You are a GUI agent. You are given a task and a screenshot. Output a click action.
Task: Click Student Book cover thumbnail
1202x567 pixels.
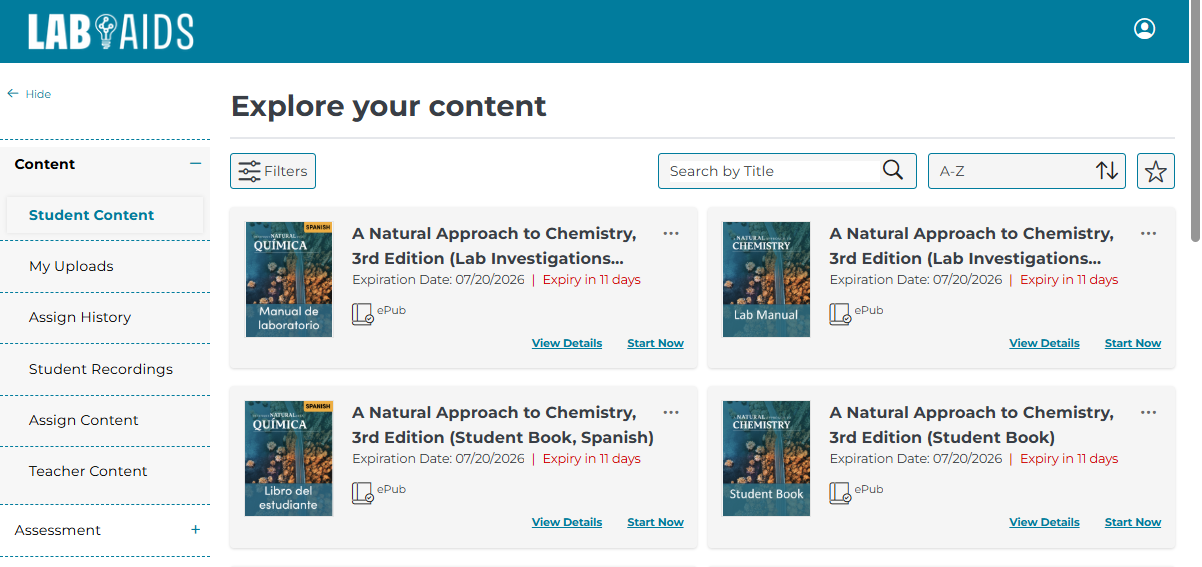pyautogui.click(x=767, y=458)
